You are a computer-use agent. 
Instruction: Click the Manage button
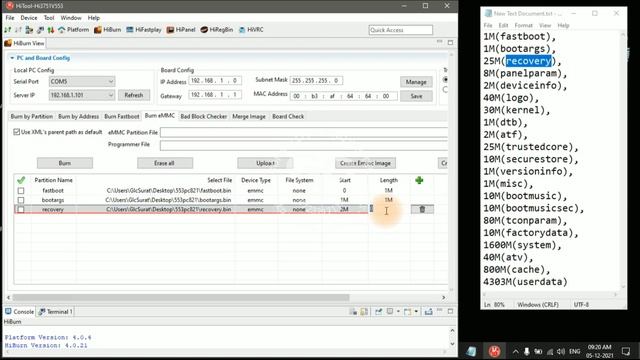tap(416, 82)
